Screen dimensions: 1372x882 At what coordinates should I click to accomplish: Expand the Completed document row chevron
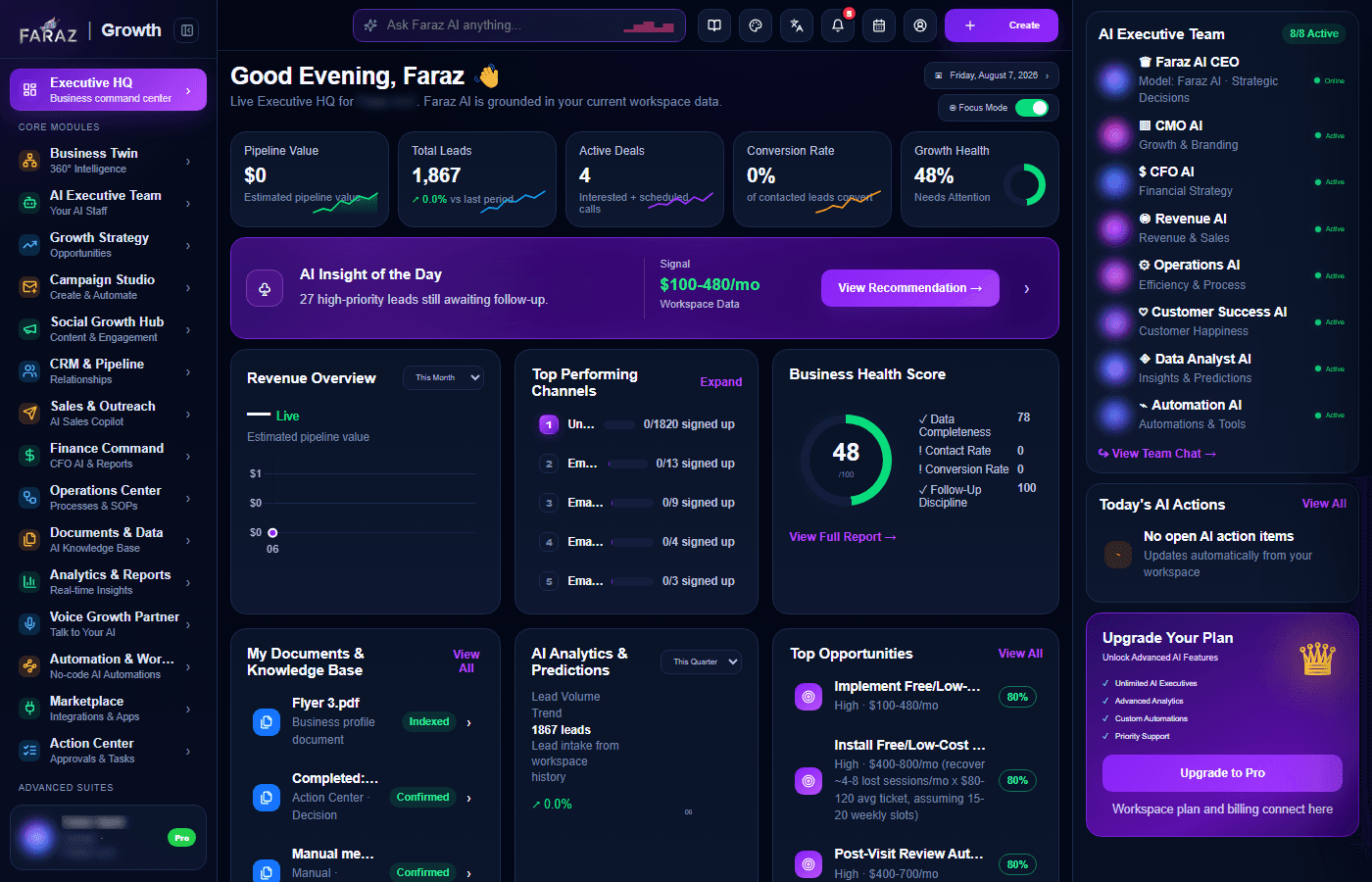469,798
